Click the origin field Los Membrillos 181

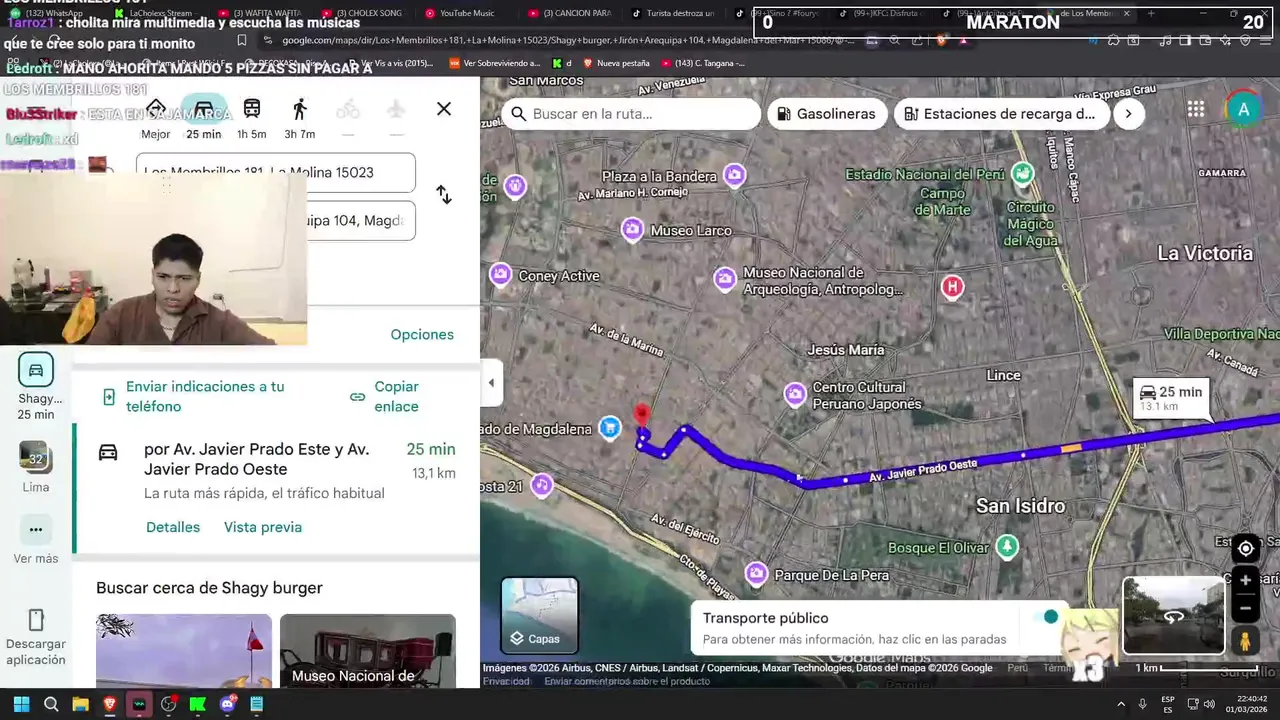(275, 172)
